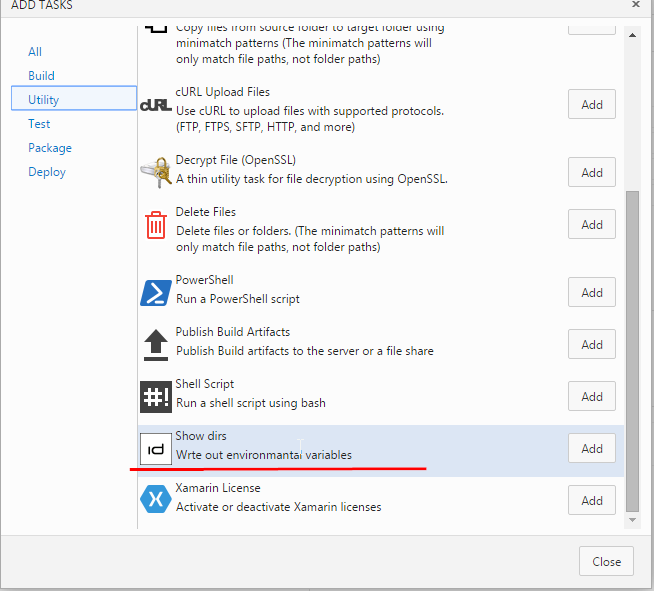The width and height of the screenshot is (654, 591).
Task: Click the Publish Build Artifacts upload icon
Action: tap(156, 344)
